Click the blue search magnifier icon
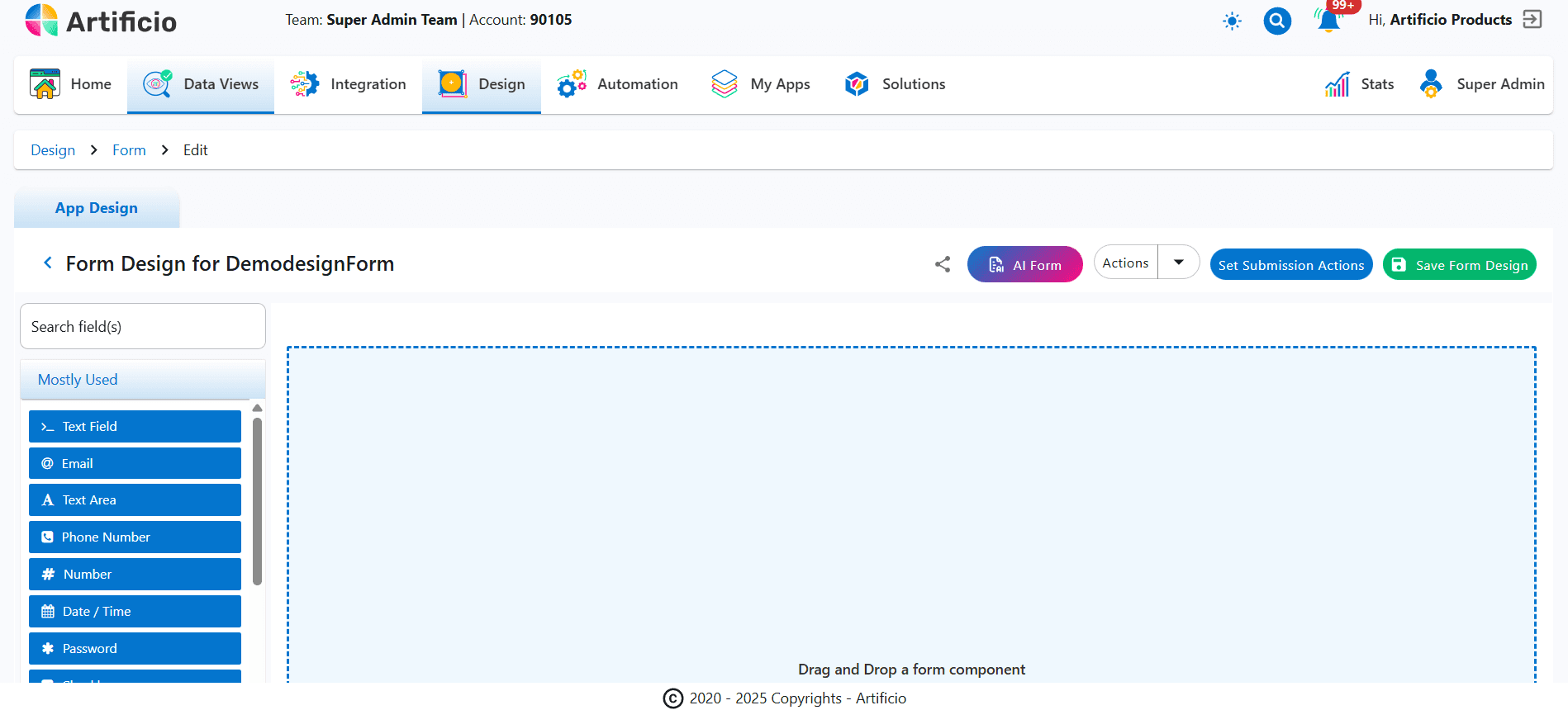This screenshot has height=710, width=1568. (x=1277, y=21)
